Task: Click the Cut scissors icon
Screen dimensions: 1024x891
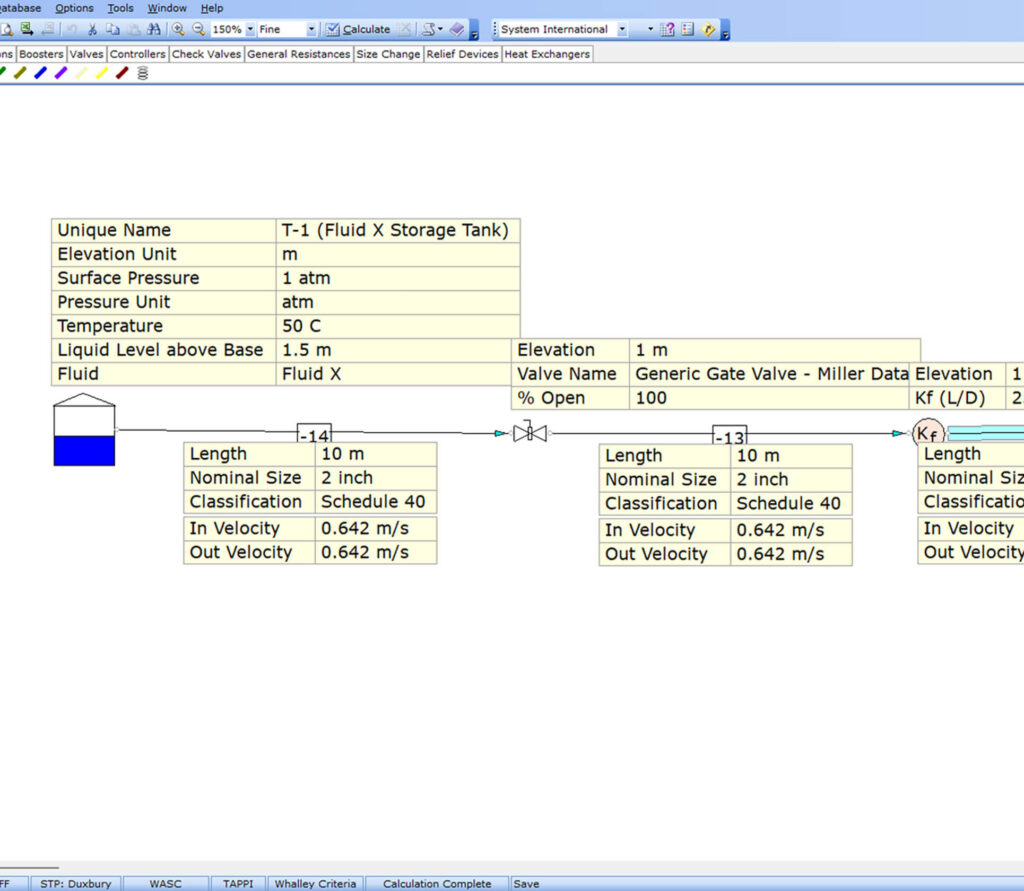Action: click(x=92, y=30)
